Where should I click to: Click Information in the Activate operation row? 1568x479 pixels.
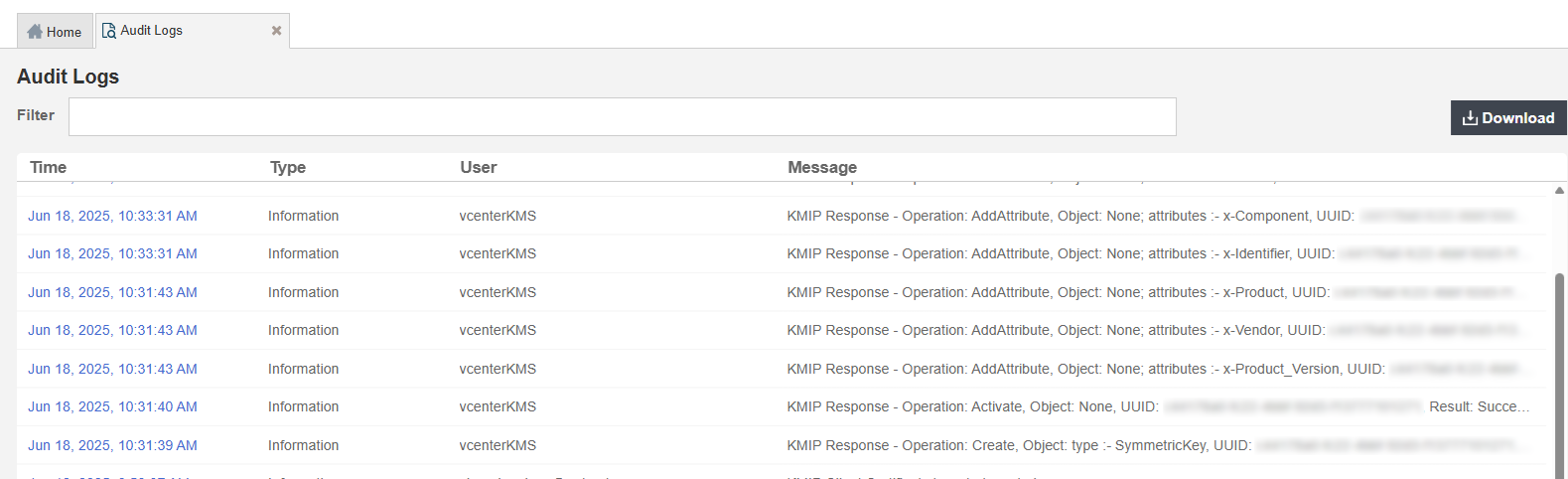click(x=303, y=406)
